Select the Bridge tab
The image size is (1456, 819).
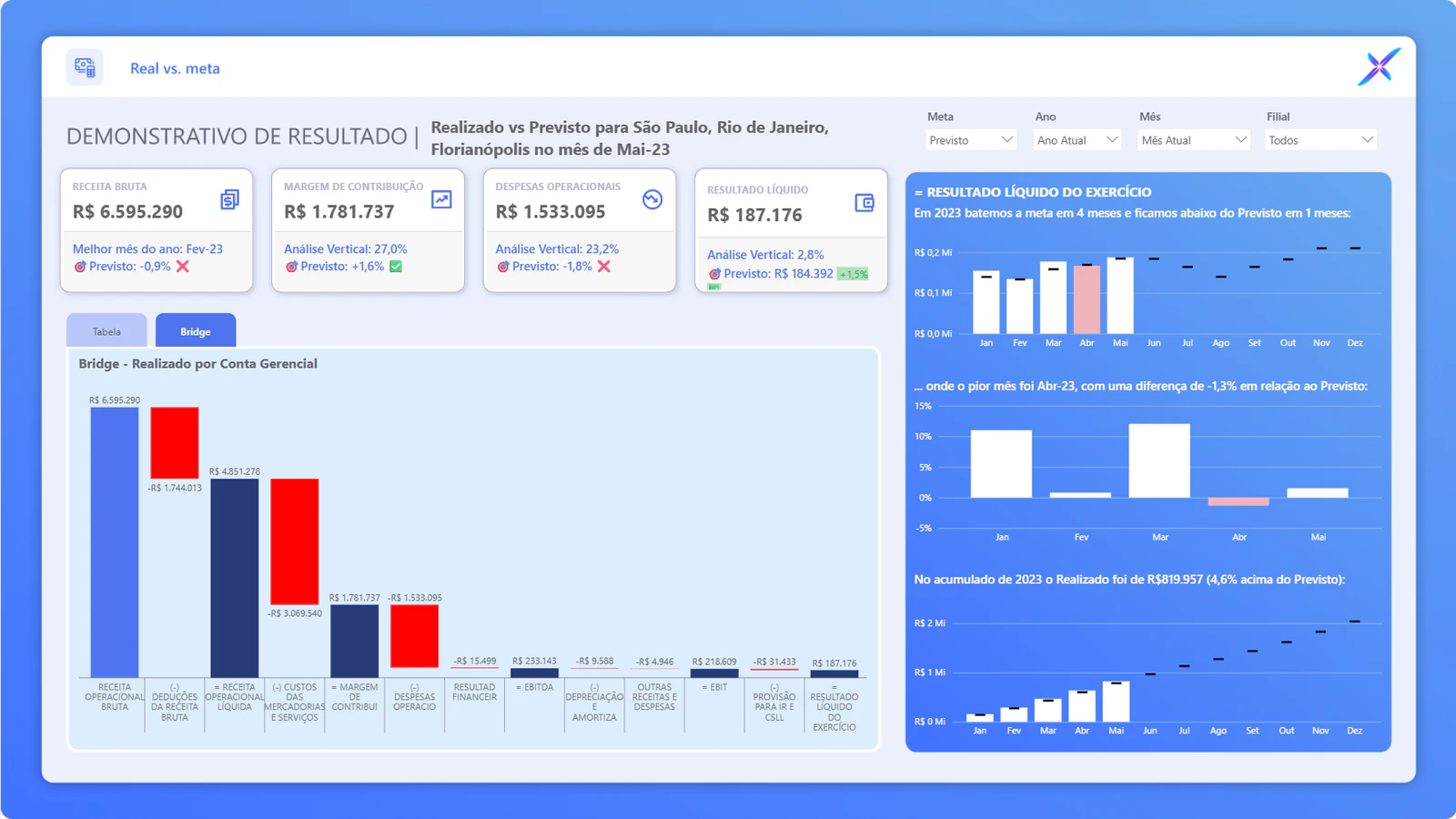[196, 330]
